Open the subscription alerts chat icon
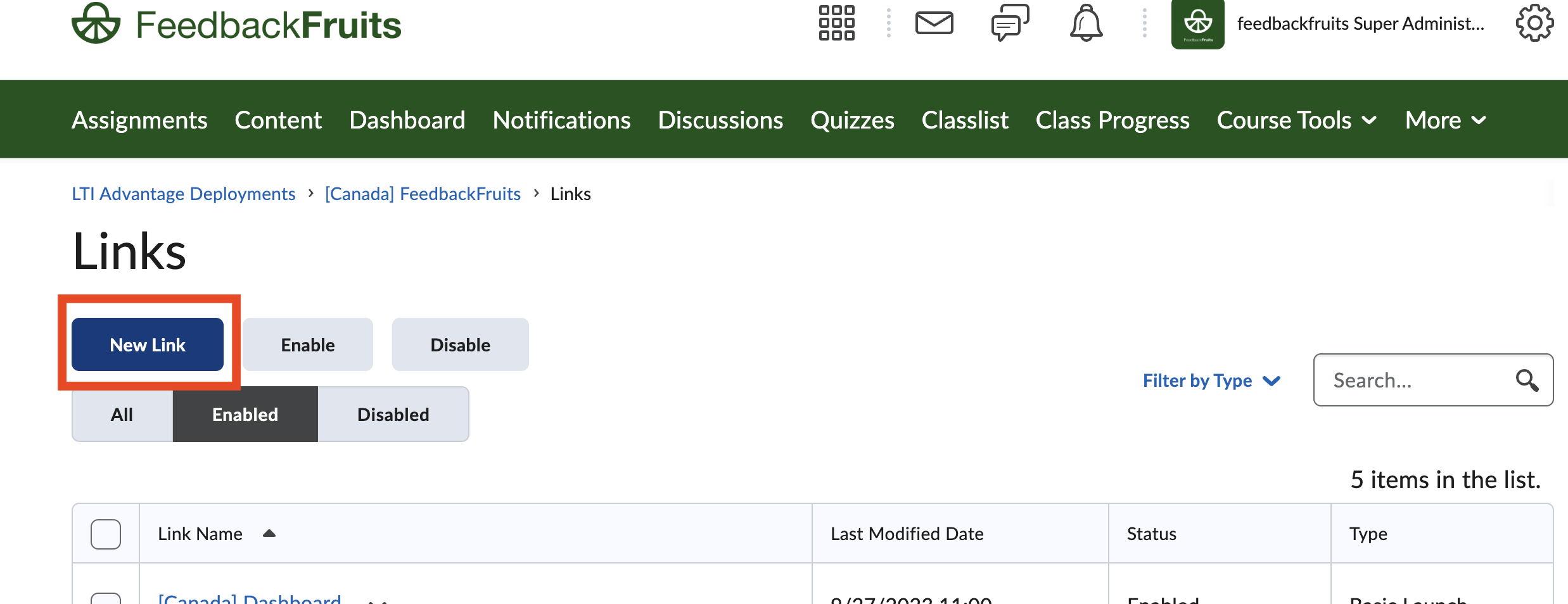 point(1010,23)
